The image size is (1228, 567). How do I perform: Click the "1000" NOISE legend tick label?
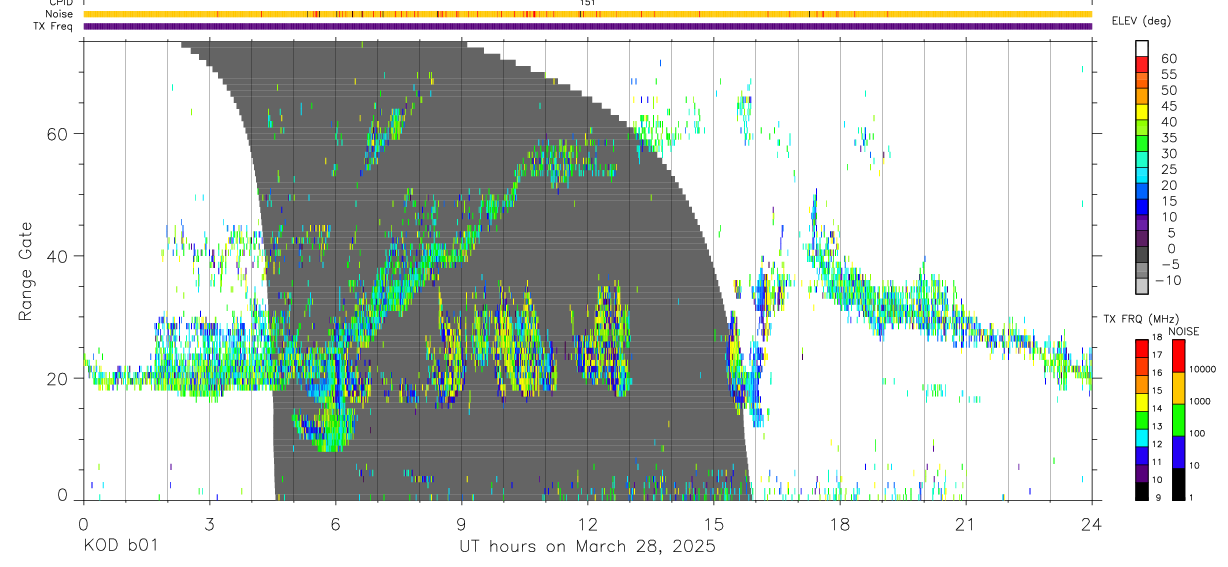point(1200,401)
